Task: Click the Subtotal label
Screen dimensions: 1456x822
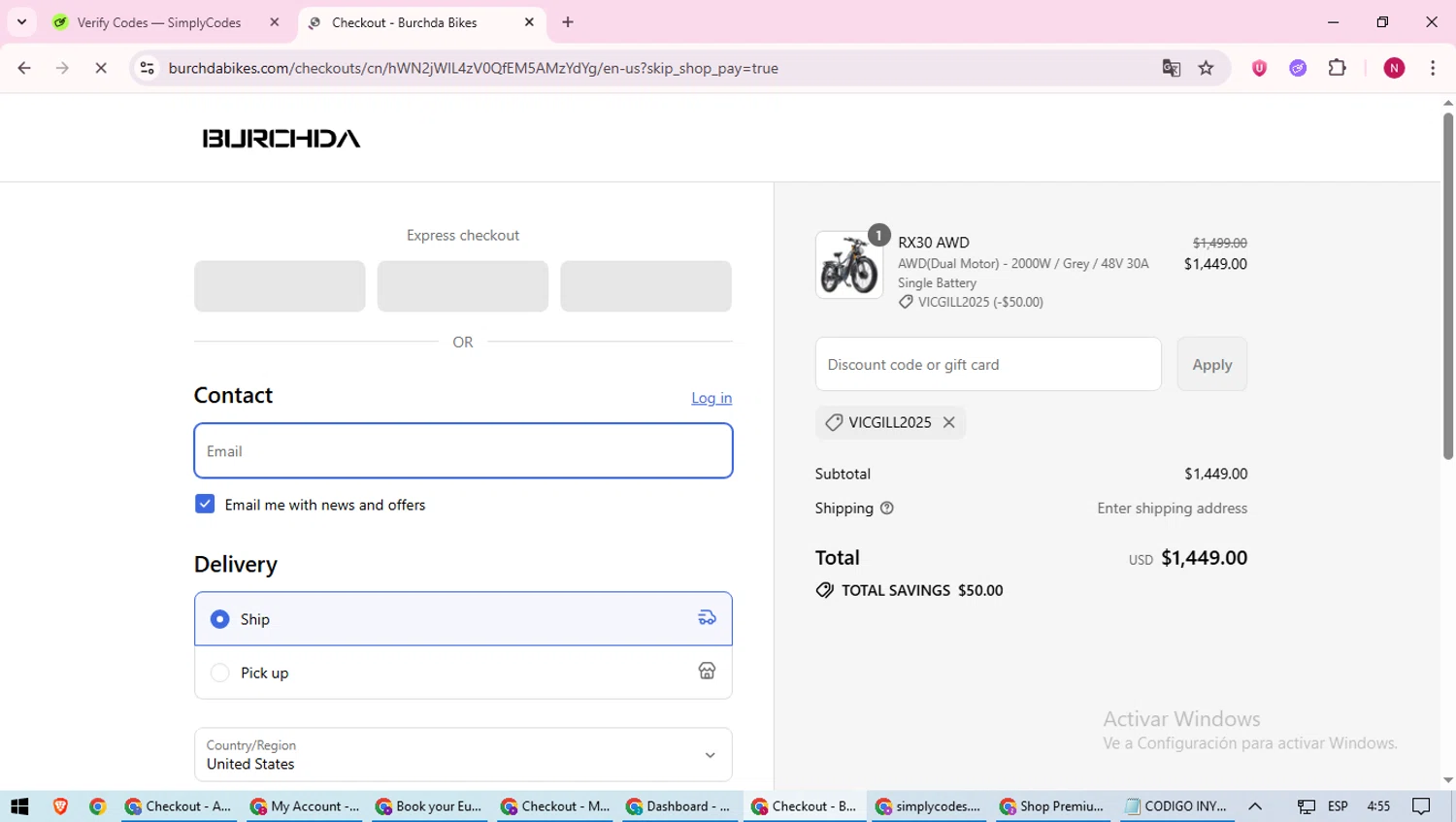Action: click(843, 474)
